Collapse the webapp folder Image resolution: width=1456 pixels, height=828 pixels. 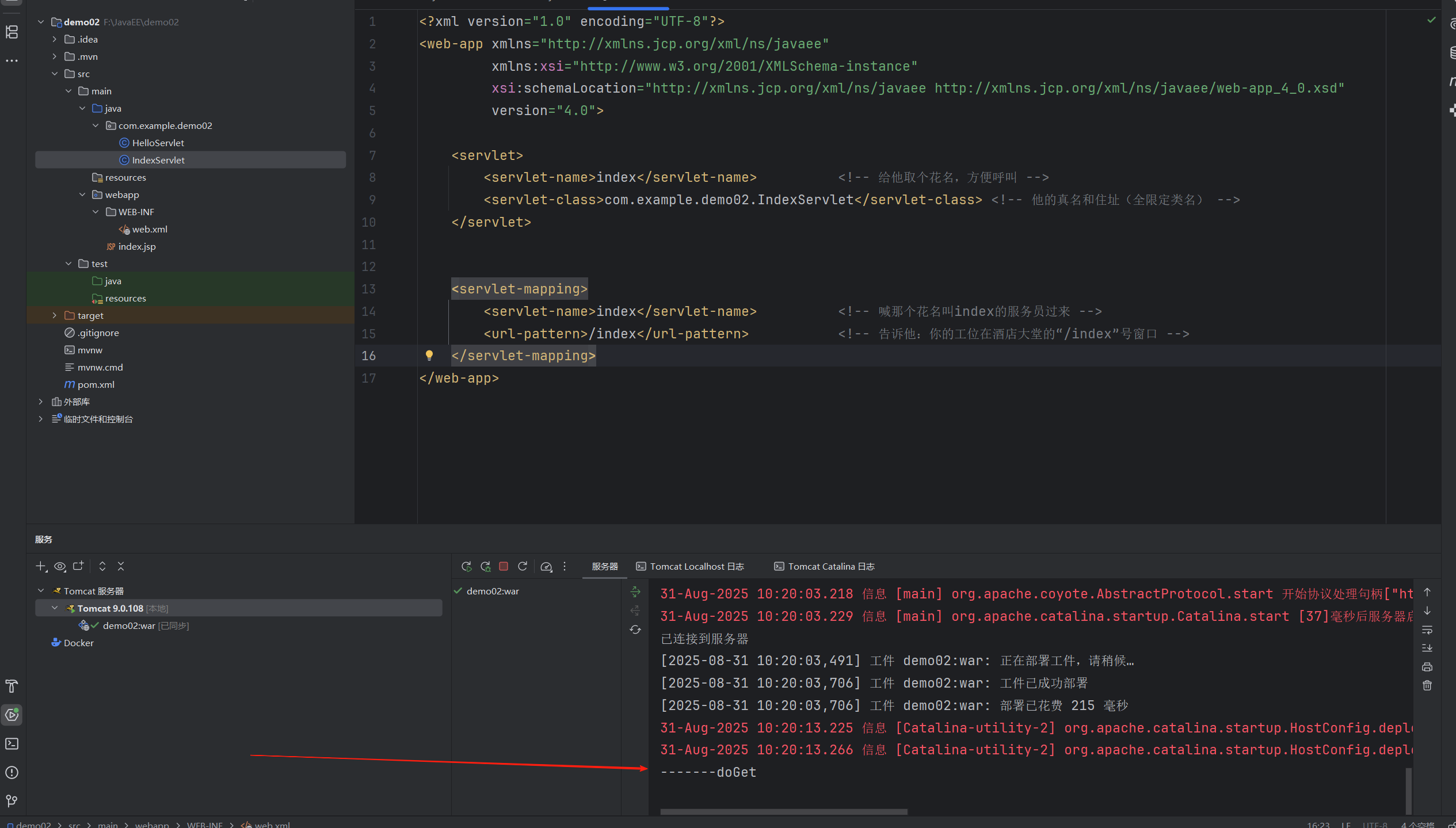(x=82, y=194)
